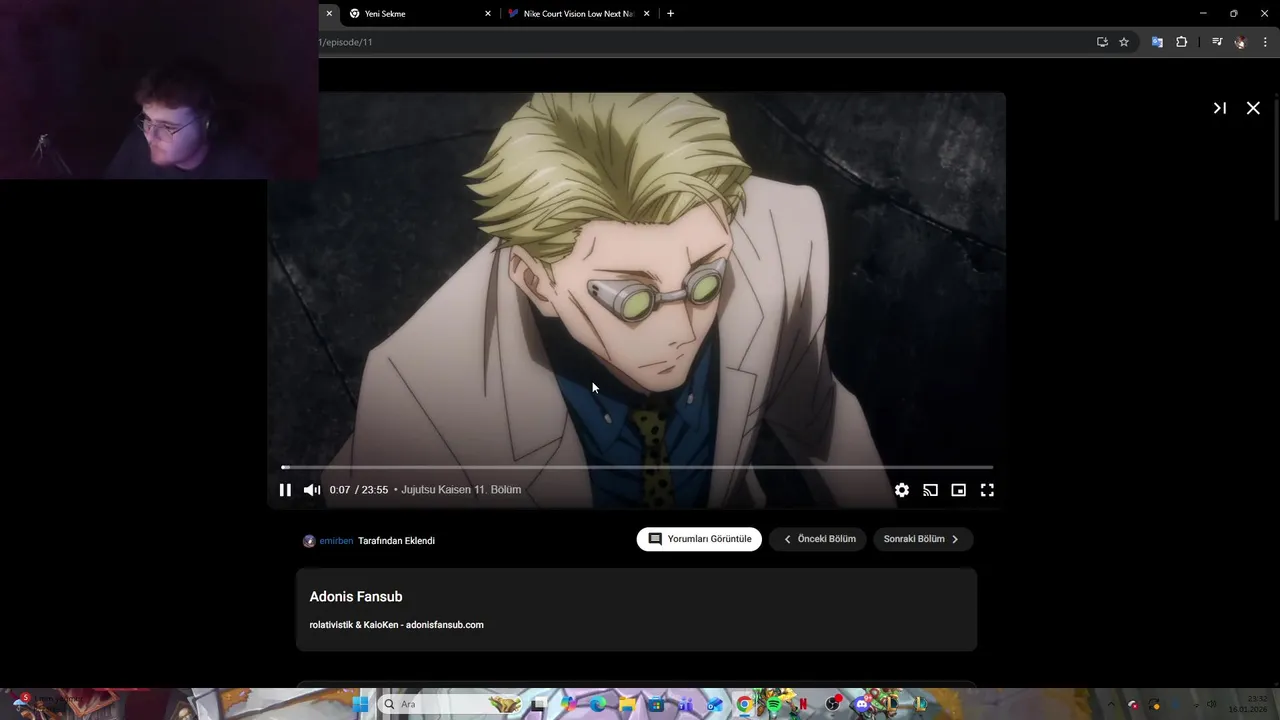Close the video player overlay
Viewport: 1280px width, 720px height.
1253,108
